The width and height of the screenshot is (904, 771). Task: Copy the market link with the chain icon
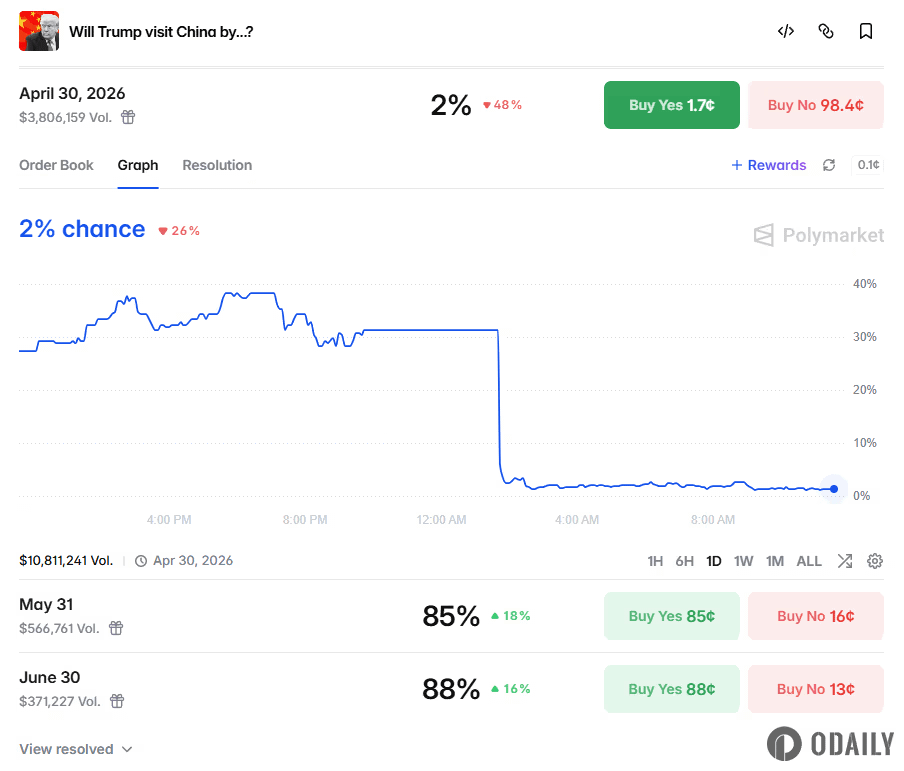826,31
